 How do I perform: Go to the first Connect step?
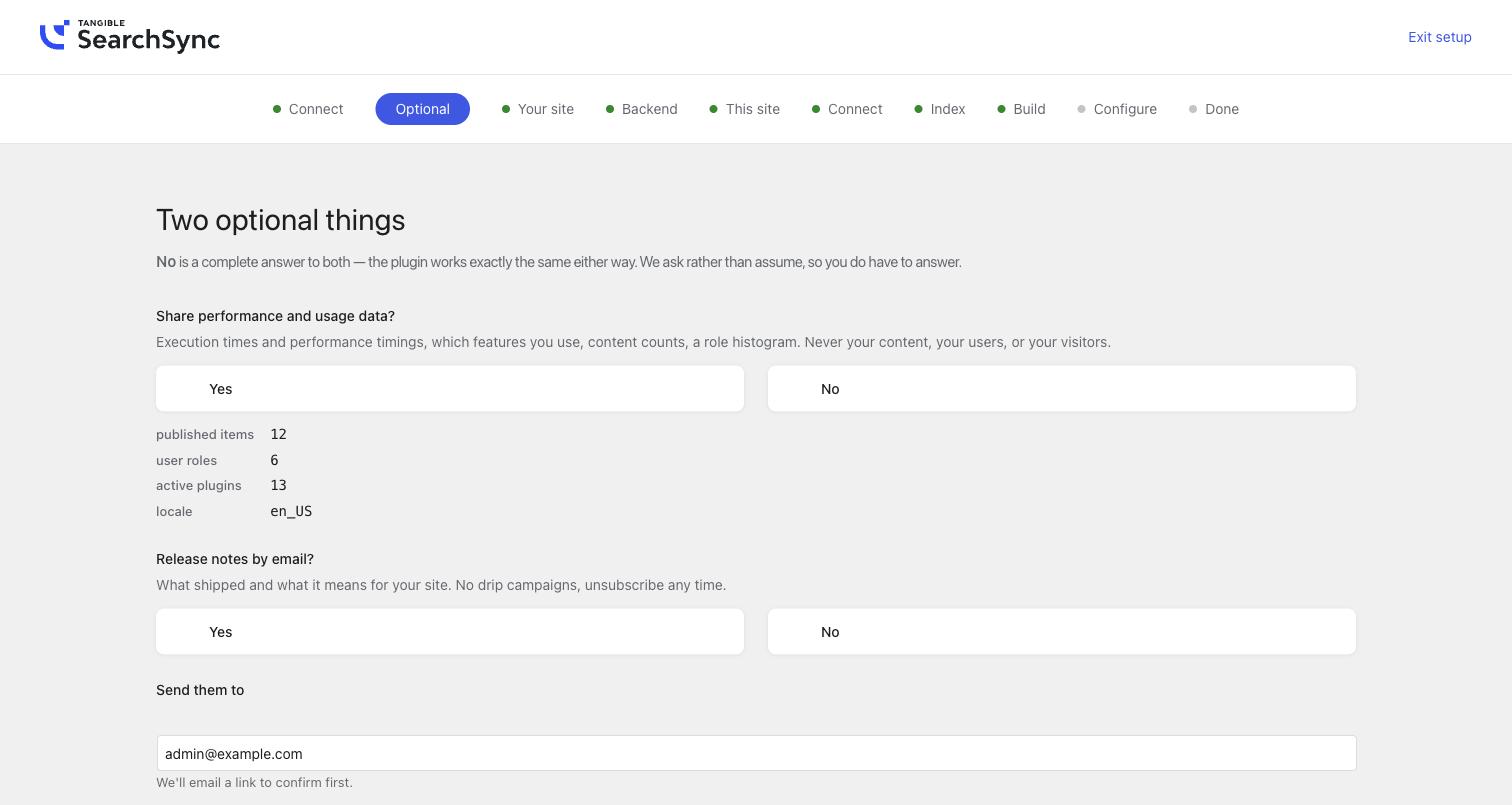[308, 109]
